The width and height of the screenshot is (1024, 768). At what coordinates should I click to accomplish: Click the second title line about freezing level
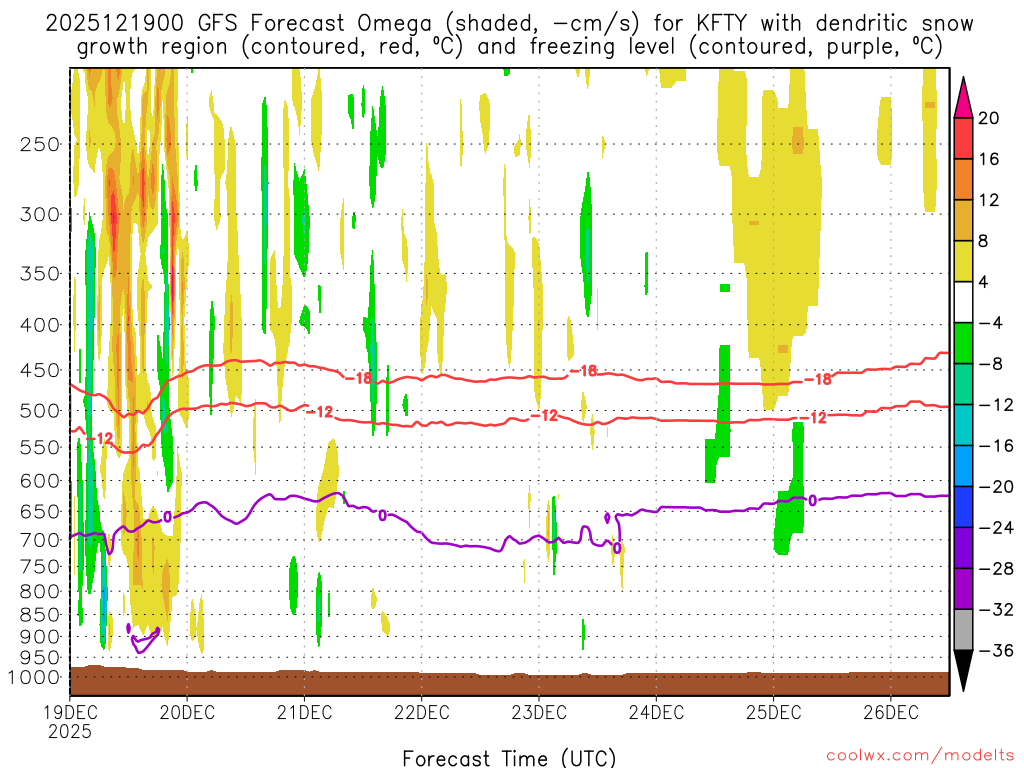pos(509,47)
